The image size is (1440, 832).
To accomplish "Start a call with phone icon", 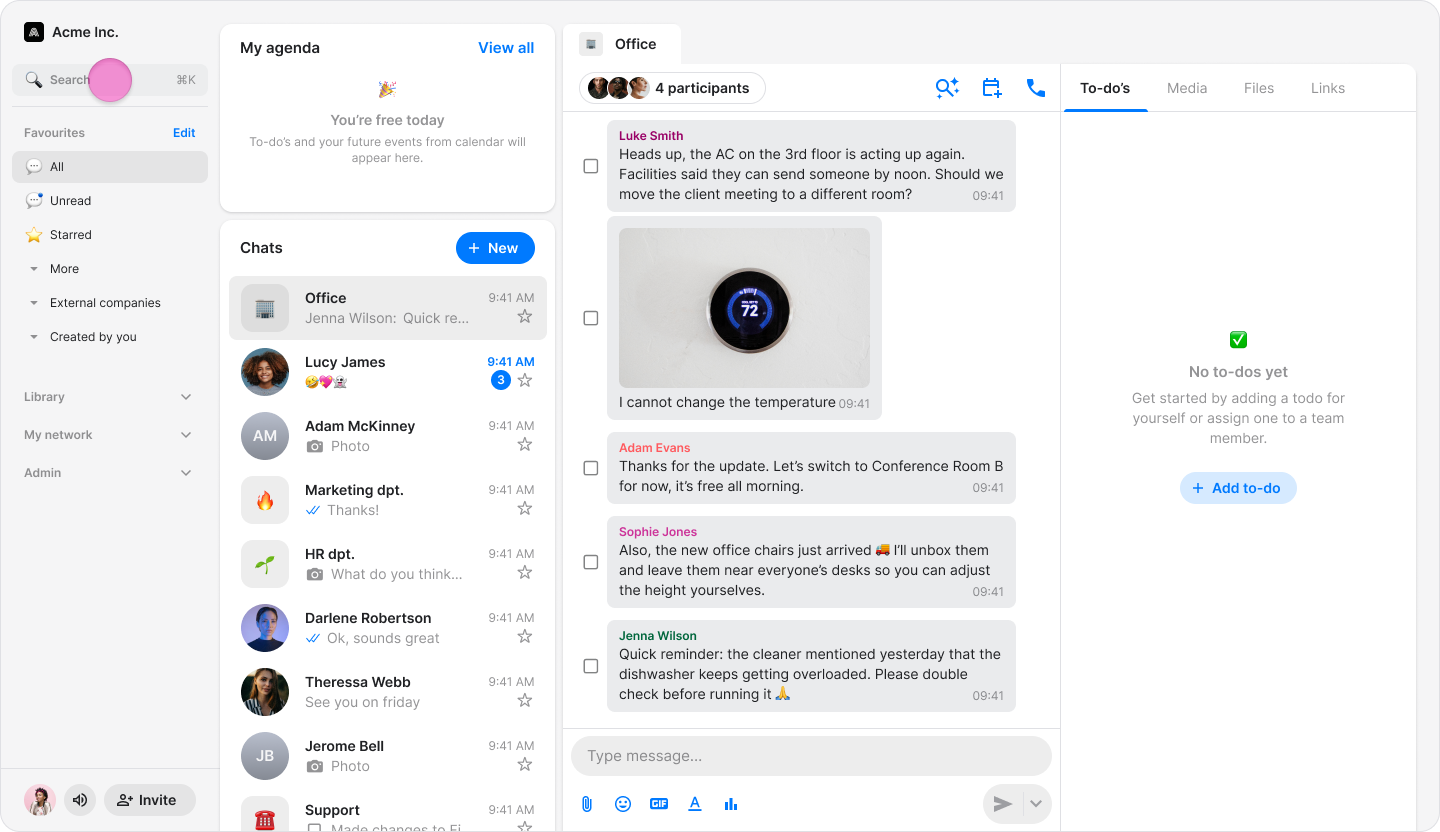I will point(1036,88).
